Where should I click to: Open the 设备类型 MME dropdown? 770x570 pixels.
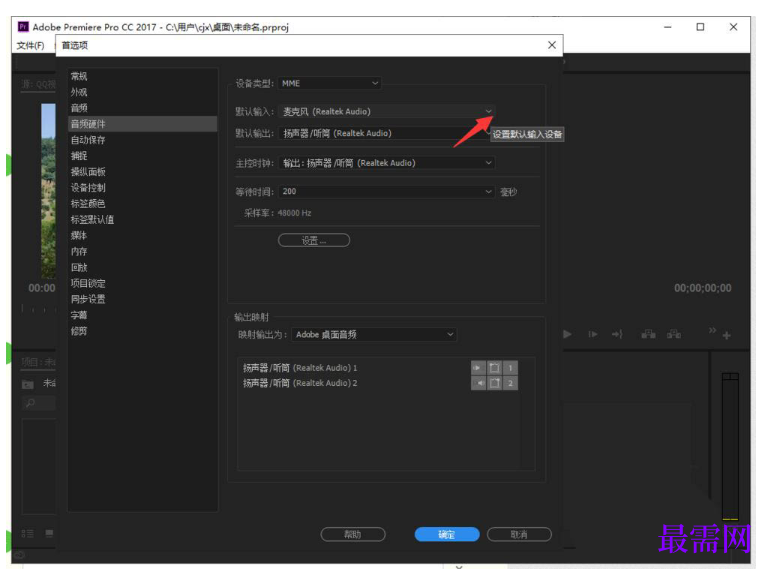click(330, 83)
